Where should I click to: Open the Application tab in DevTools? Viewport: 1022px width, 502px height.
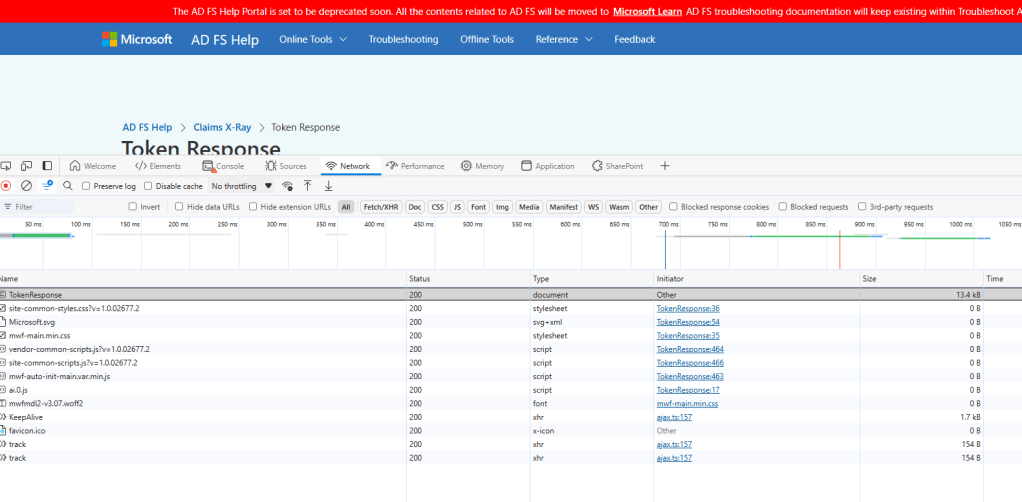tap(547, 166)
